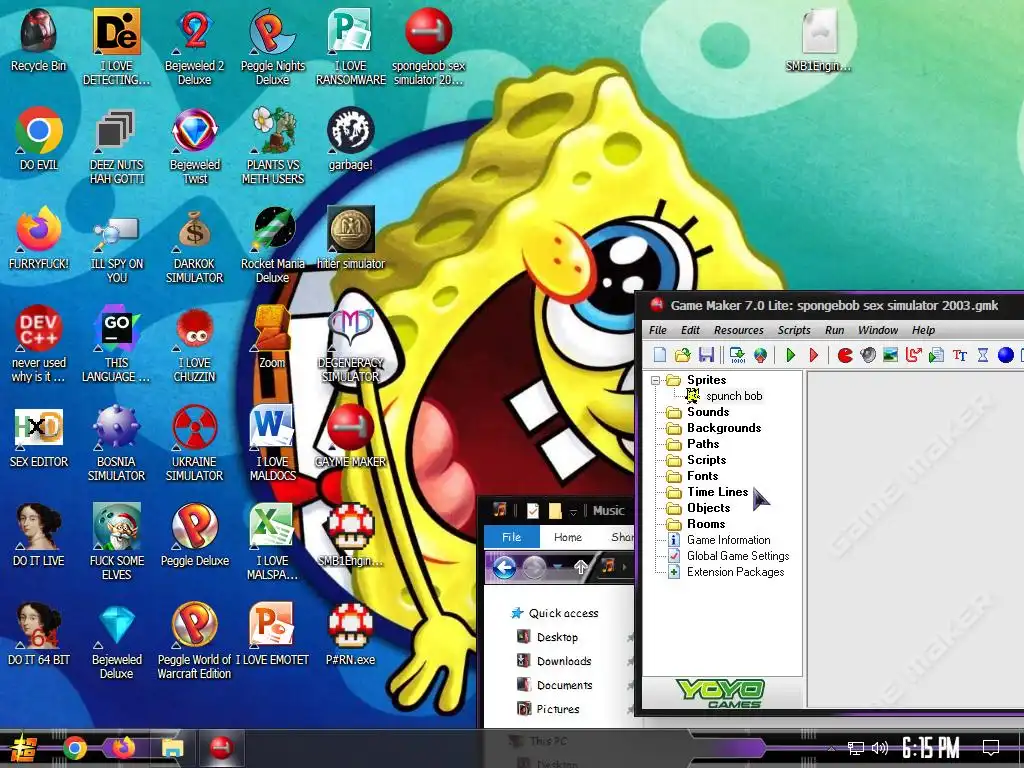Screen dimensions: 1024x768
Task: Select Peggle Nights Deluxe desktop icon
Action: coord(273,47)
